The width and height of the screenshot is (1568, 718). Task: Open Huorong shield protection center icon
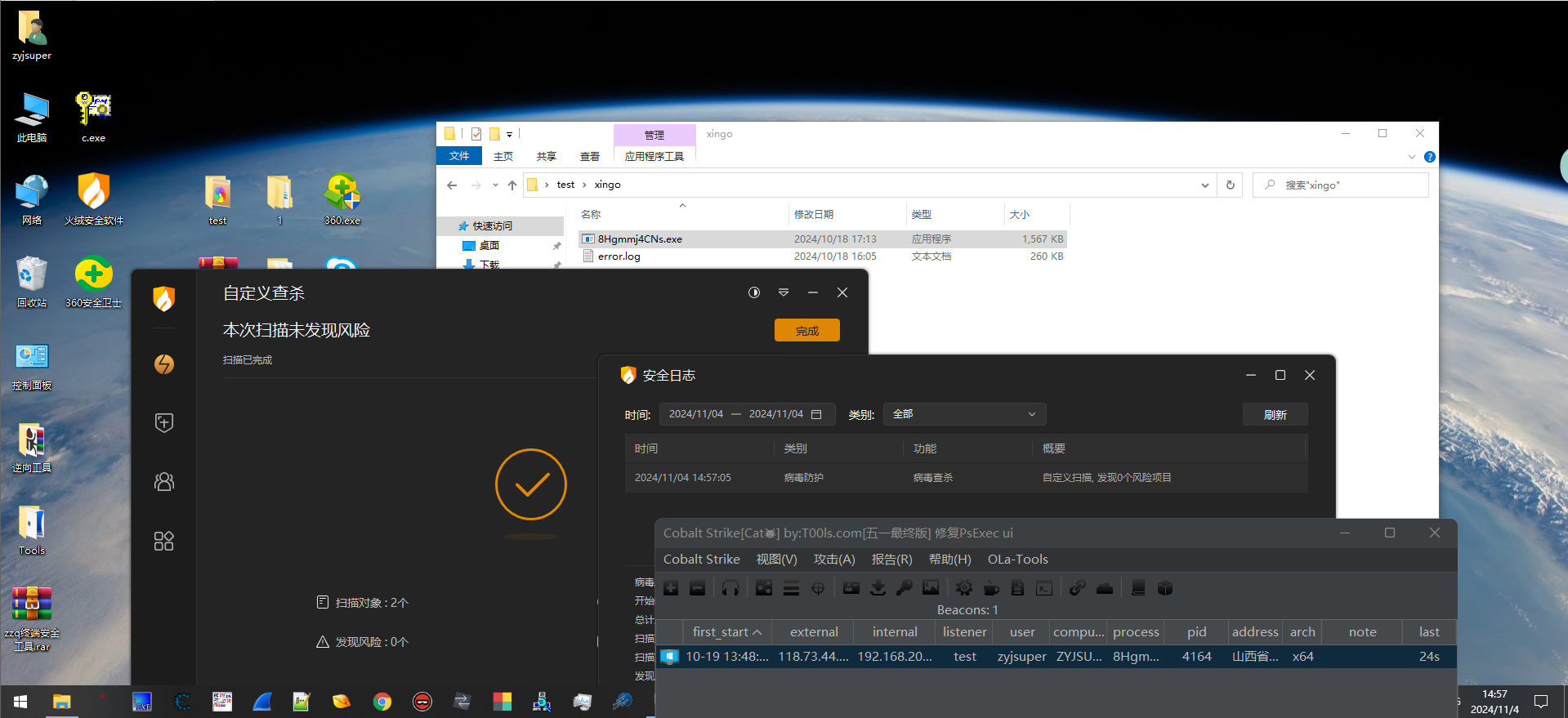tap(164, 422)
